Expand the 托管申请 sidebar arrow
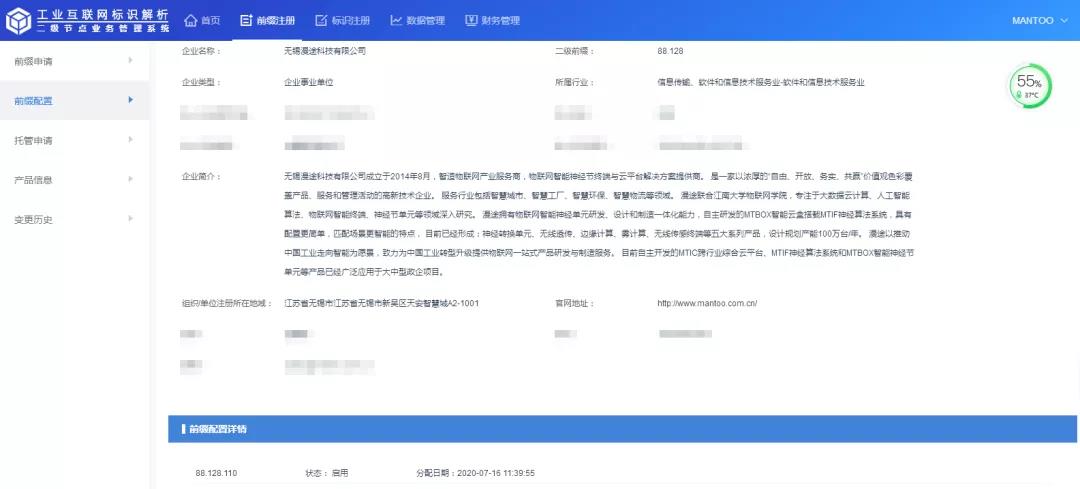 click(x=130, y=140)
